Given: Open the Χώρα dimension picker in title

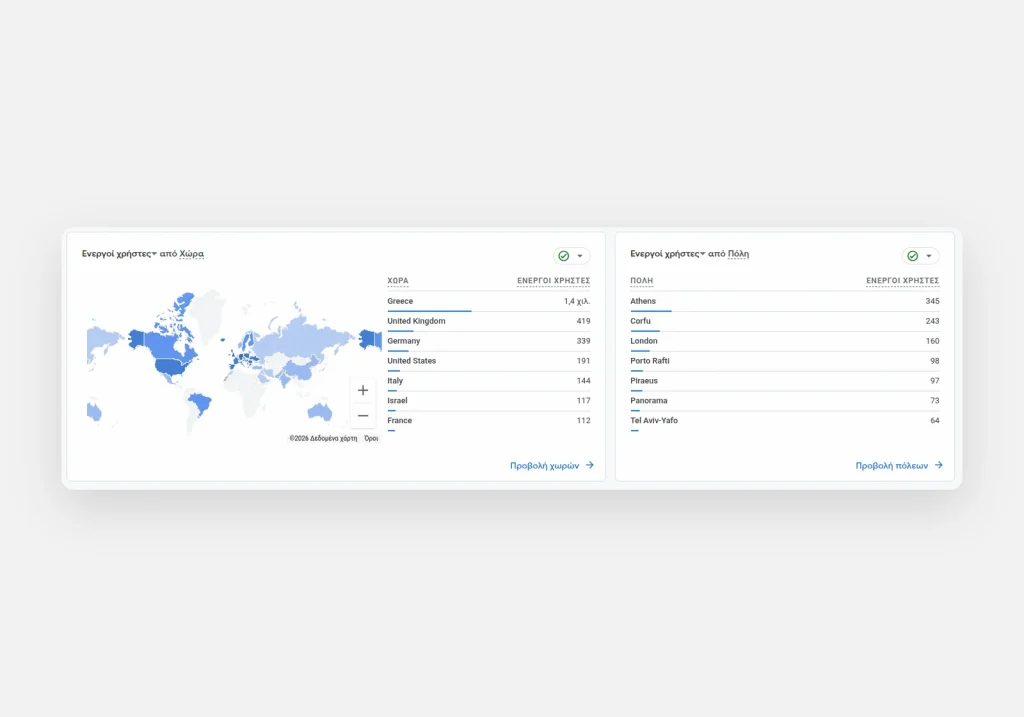Looking at the screenshot, I should coord(191,253).
